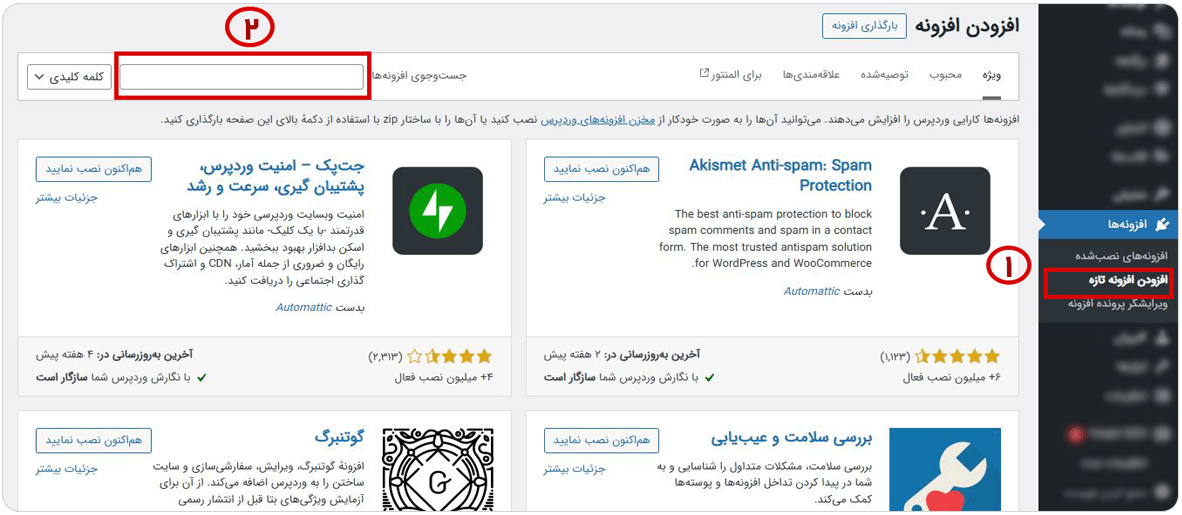
Task: Open افزونه‌های نصب‌شده in the sidebar submenu
Action: tap(1119, 256)
